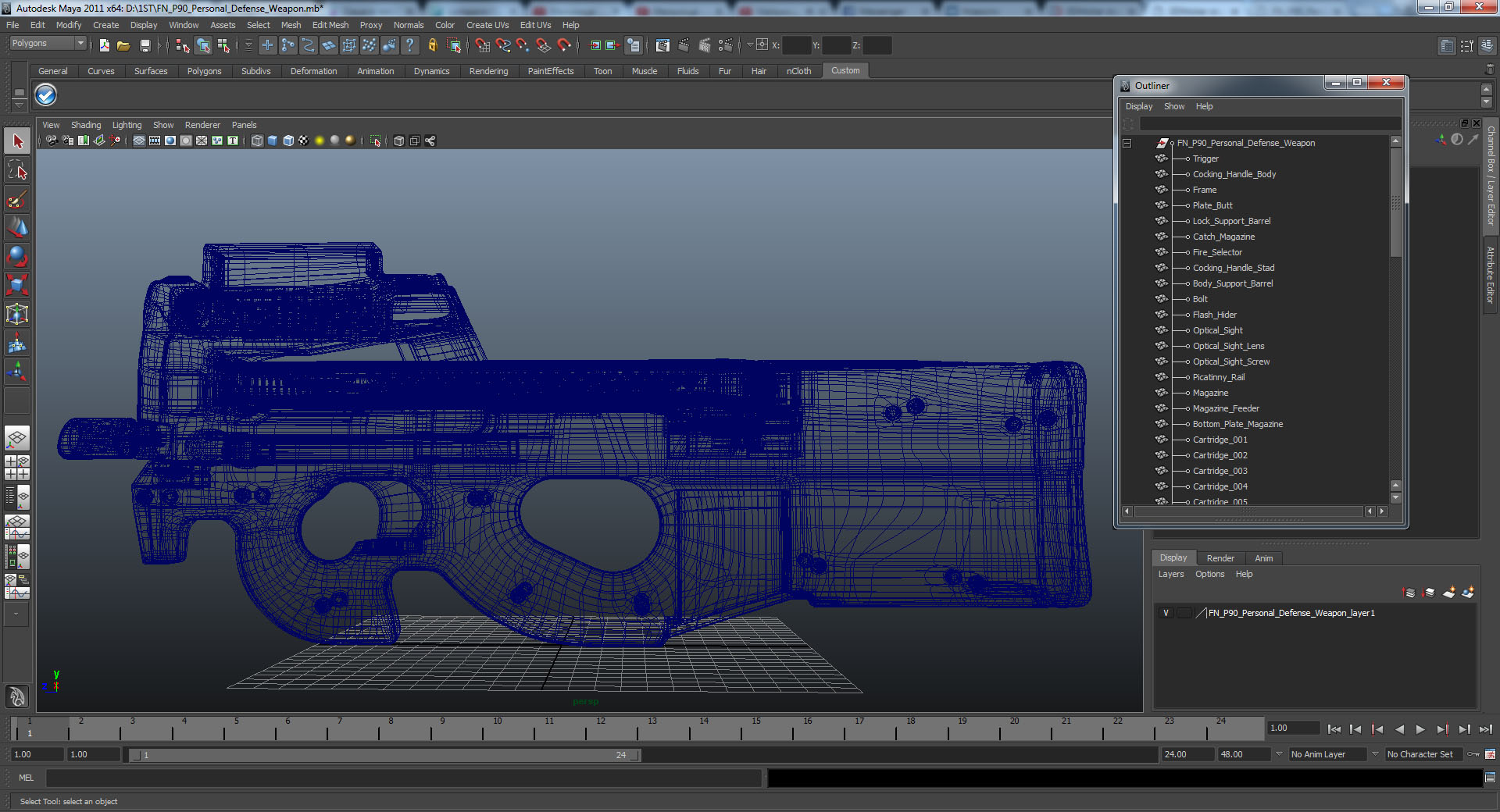Click the Outliner search filter field
The height and width of the screenshot is (812, 1500).
(1269, 124)
